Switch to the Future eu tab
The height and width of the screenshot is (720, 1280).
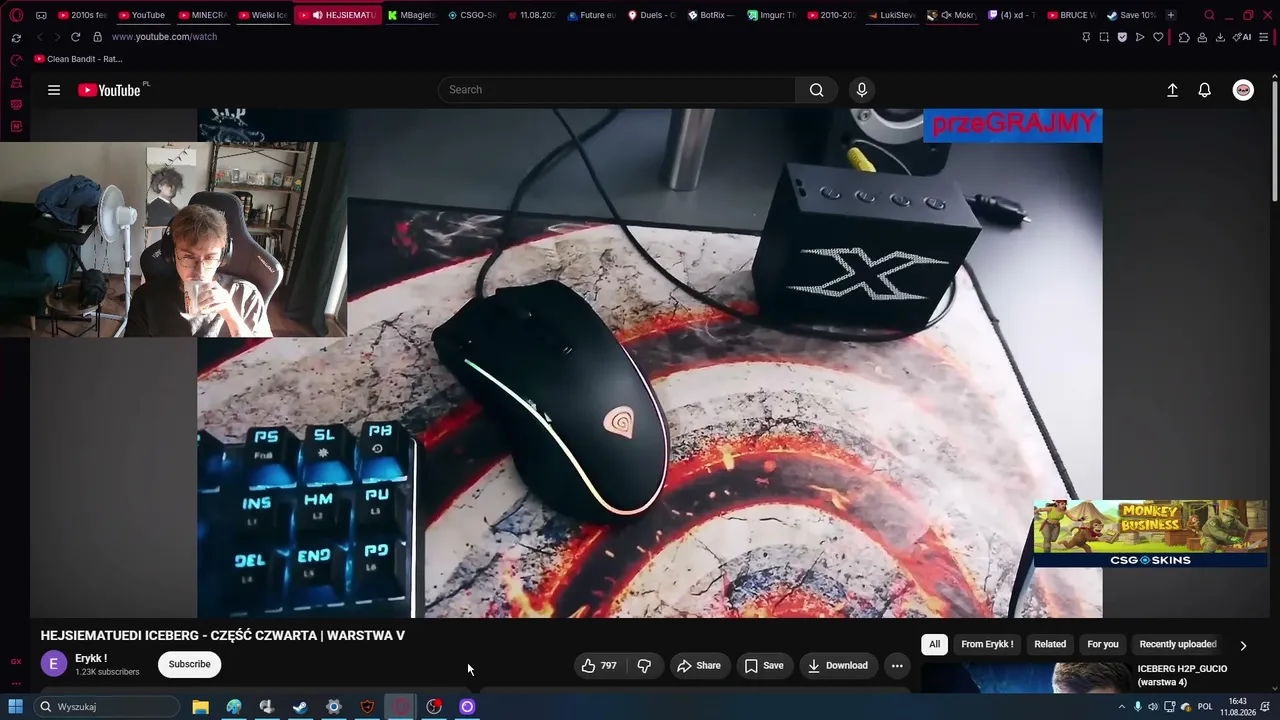[592, 15]
